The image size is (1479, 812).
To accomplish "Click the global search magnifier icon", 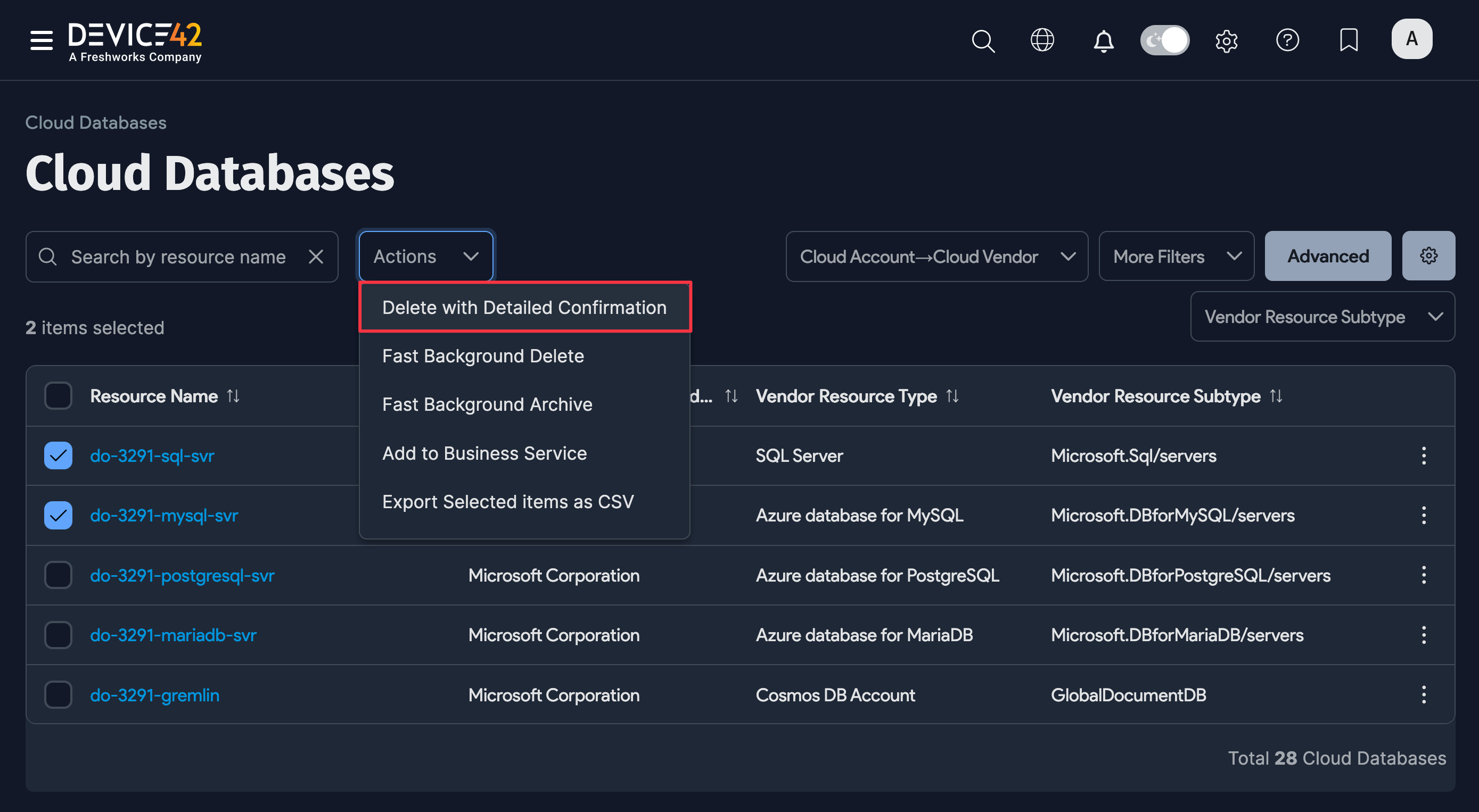I will [982, 41].
